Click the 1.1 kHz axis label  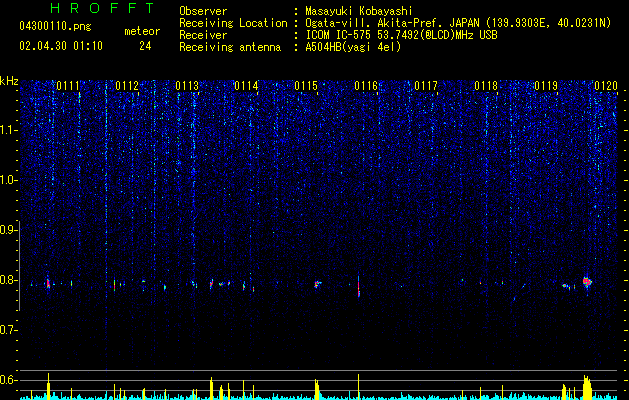(9, 130)
